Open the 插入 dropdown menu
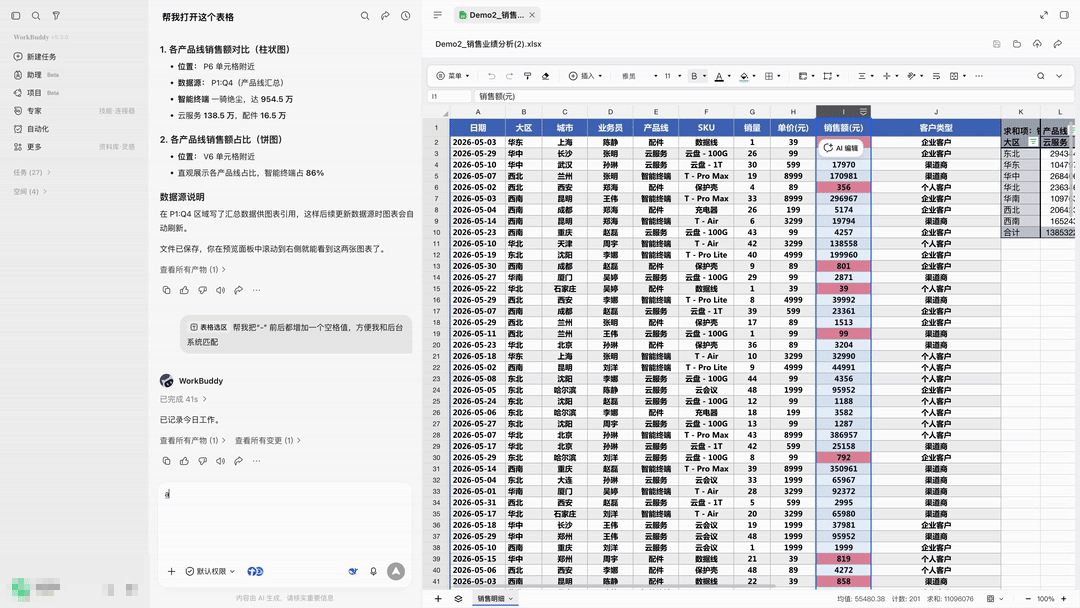 [x=585, y=76]
